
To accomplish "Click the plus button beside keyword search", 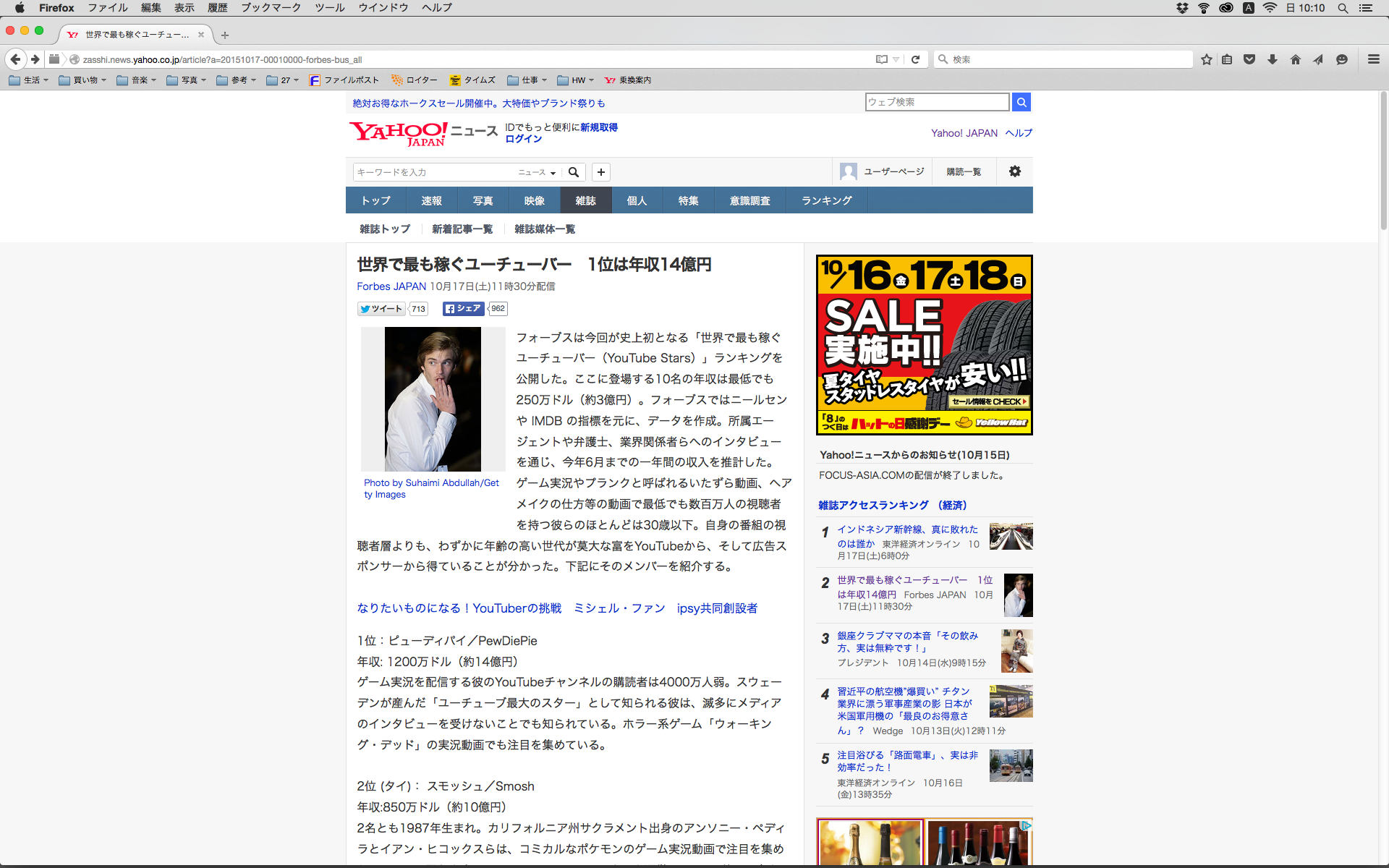I will click(601, 172).
